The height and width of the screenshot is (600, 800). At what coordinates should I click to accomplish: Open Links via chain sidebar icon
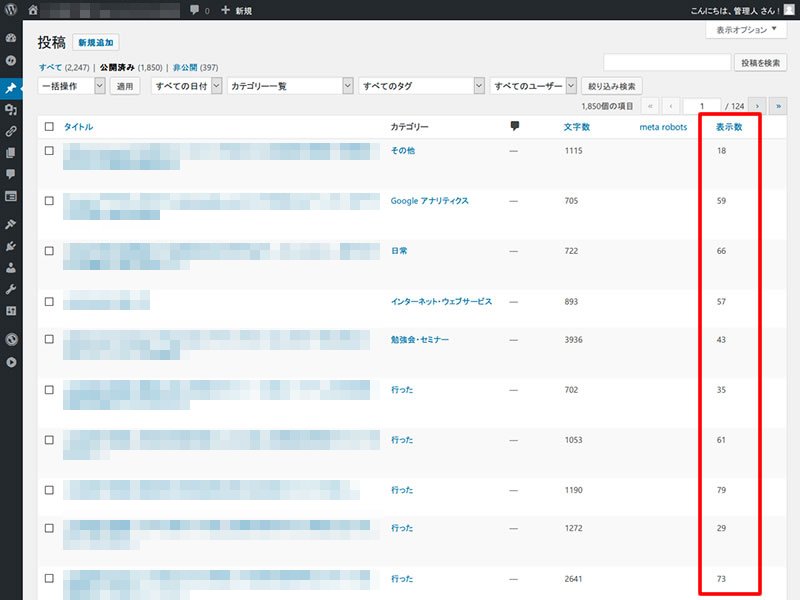coord(11,131)
